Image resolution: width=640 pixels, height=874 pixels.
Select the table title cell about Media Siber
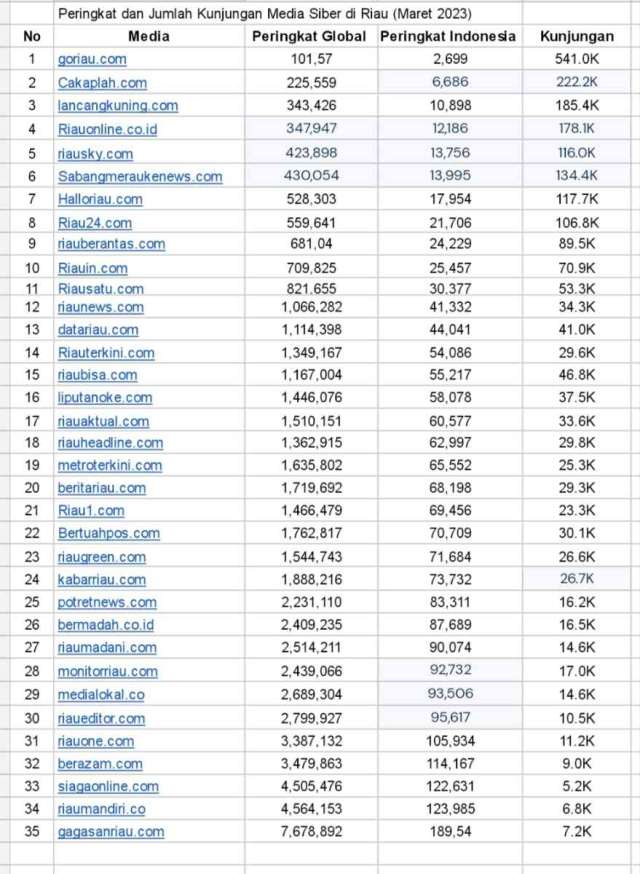[x=265, y=14]
